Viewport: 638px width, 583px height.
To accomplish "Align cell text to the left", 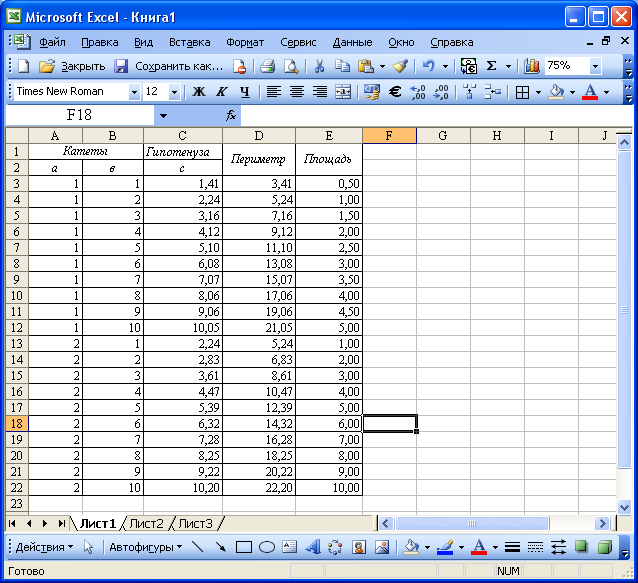I will (x=273, y=92).
